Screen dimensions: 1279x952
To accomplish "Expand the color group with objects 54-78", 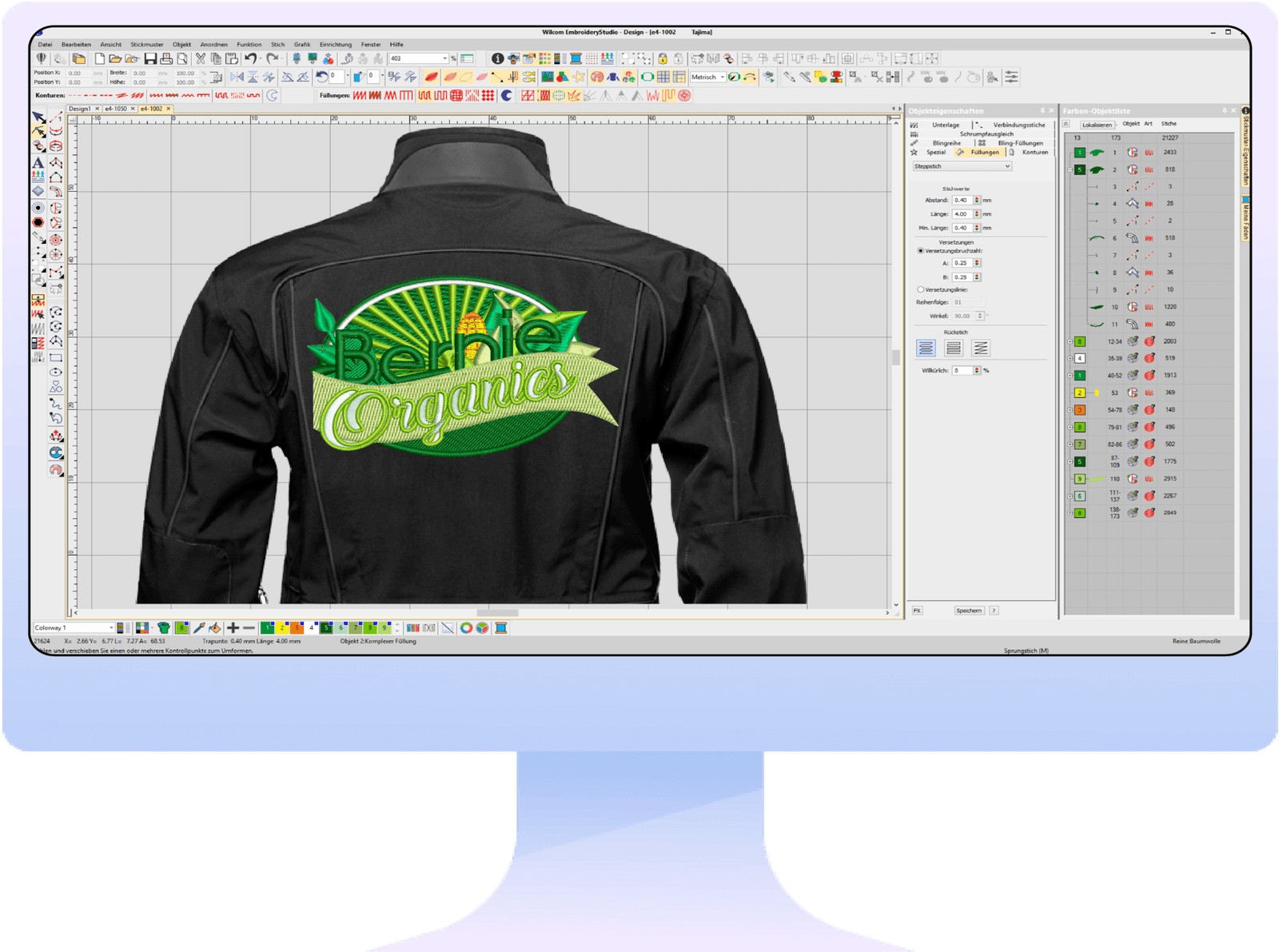I will pyautogui.click(x=1070, y=409).
